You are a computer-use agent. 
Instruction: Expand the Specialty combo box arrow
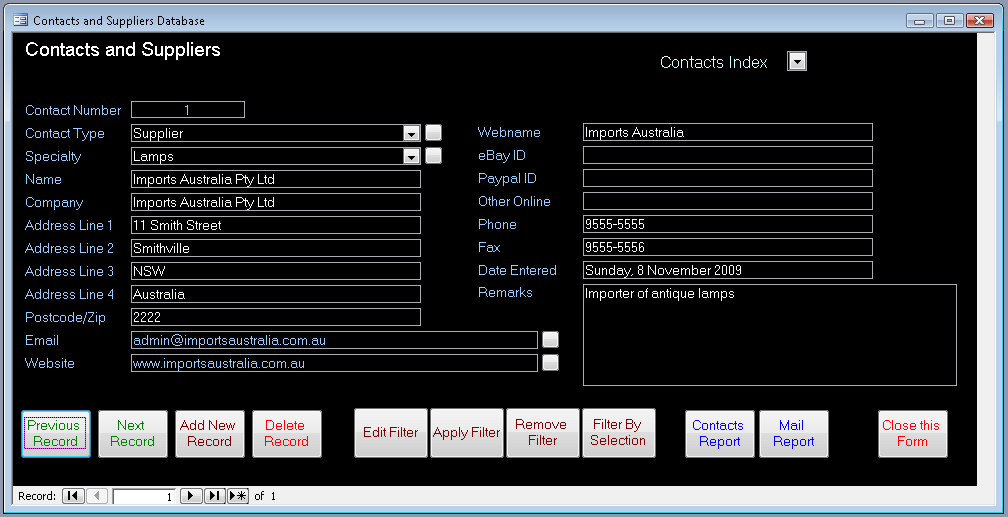click(x=411, y=156)
